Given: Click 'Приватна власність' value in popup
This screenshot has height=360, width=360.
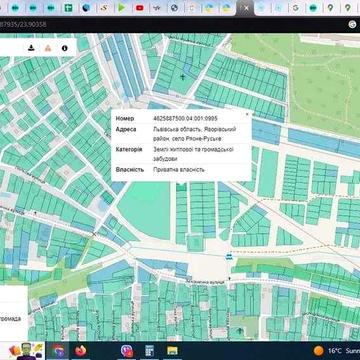Looking at the screenshot, I should click(178, 170).
